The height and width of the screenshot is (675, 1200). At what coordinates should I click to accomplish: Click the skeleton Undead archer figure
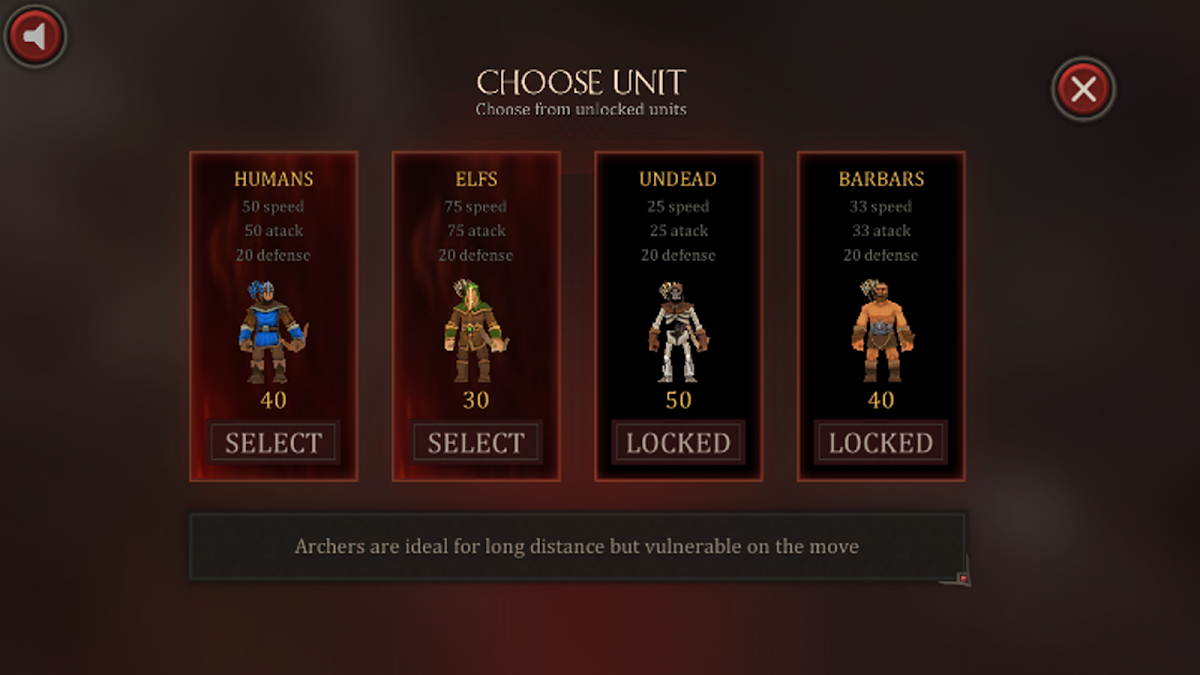tap(677, 331)
